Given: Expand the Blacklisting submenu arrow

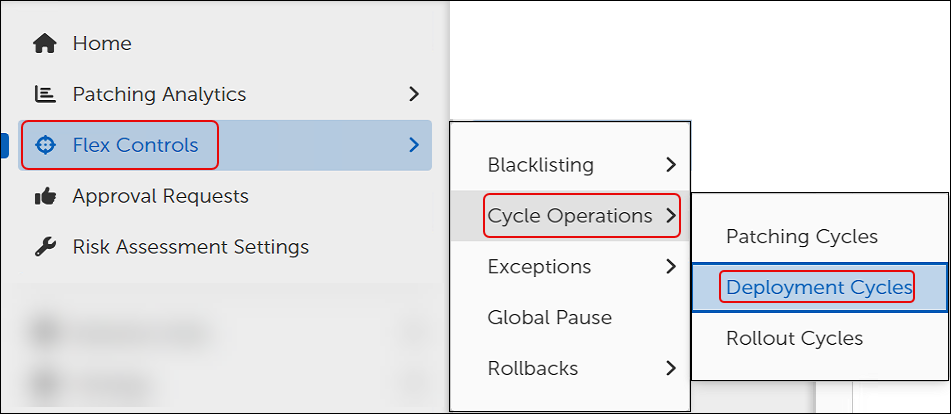Looking at the screenshot, I should 670,164.
